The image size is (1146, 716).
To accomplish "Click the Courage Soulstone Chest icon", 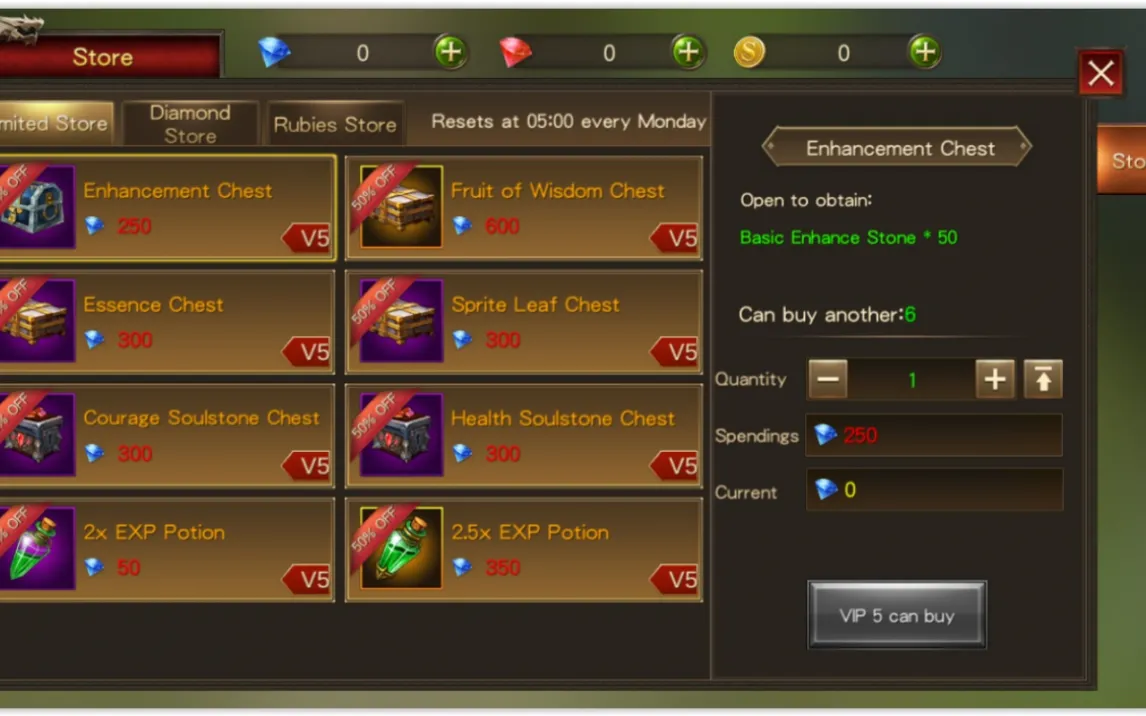I will pyautogui.click(x=35, y=435).
